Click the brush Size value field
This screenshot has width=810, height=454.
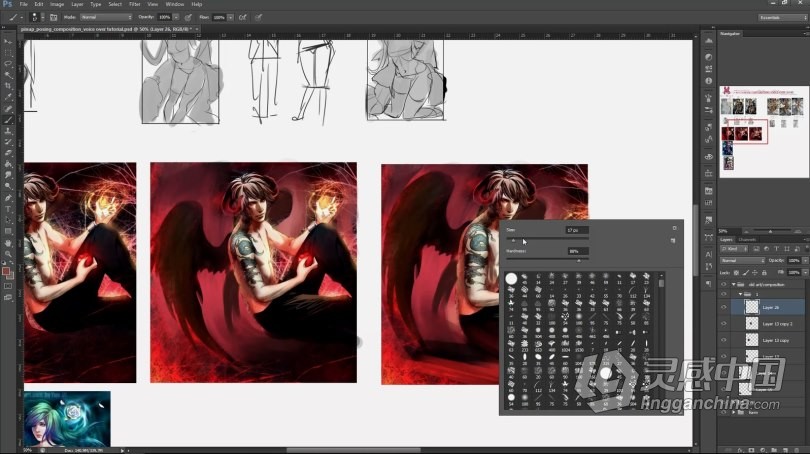577,230
